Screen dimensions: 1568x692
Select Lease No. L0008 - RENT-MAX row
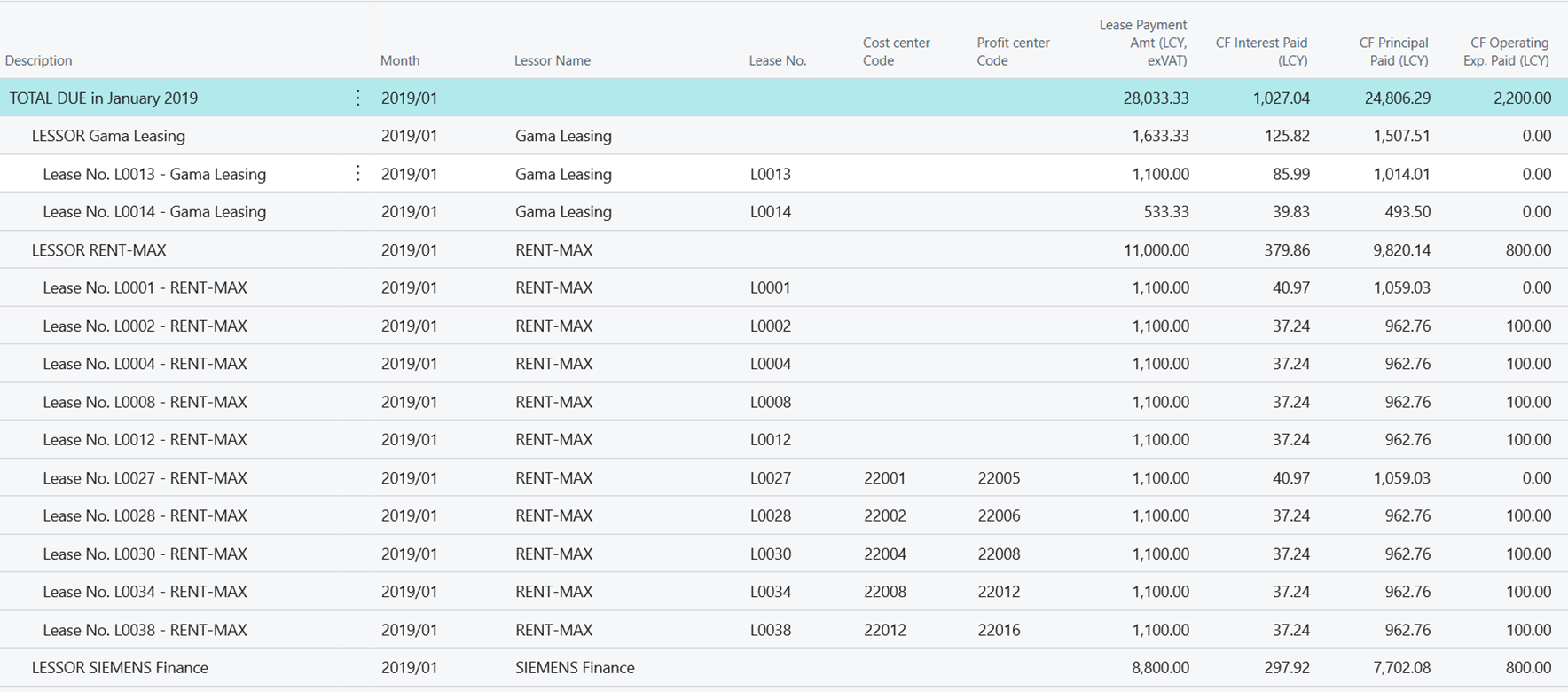coord(784,402)
